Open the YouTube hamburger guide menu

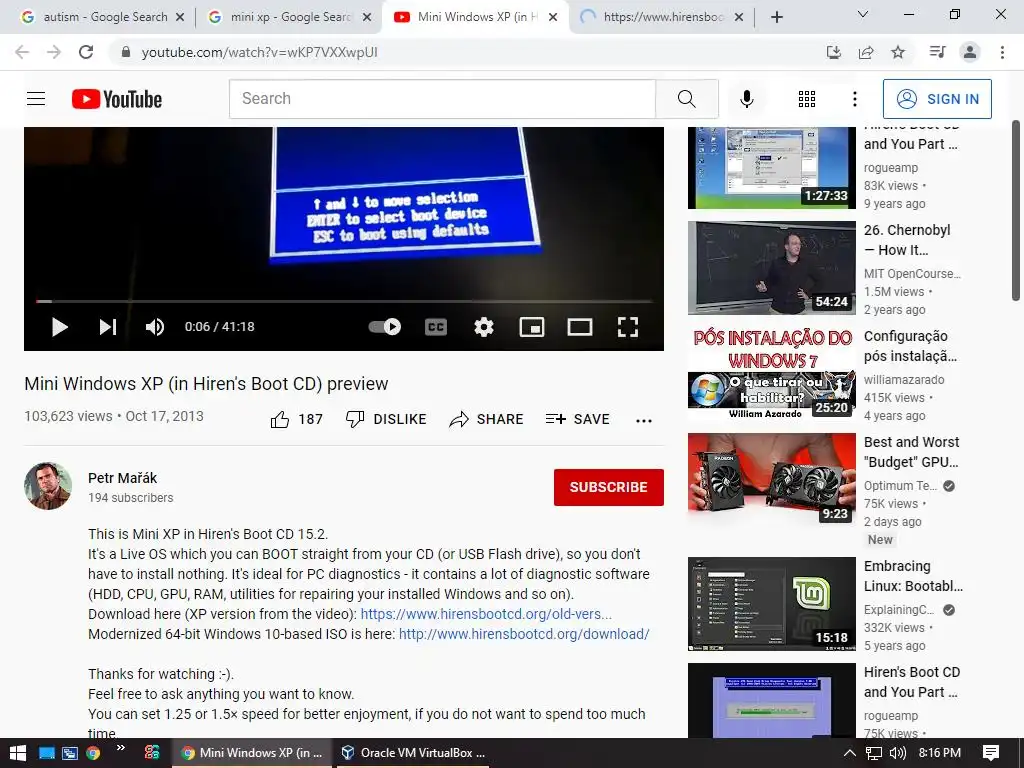click(36, 99)
